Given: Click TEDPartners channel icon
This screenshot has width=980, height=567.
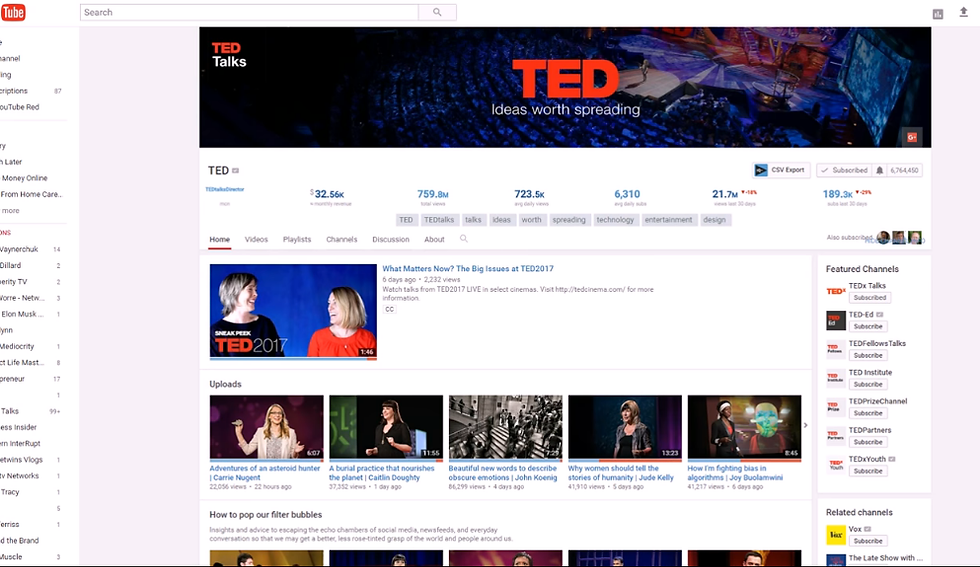Looking at the screenshot, I should point(836,436).
